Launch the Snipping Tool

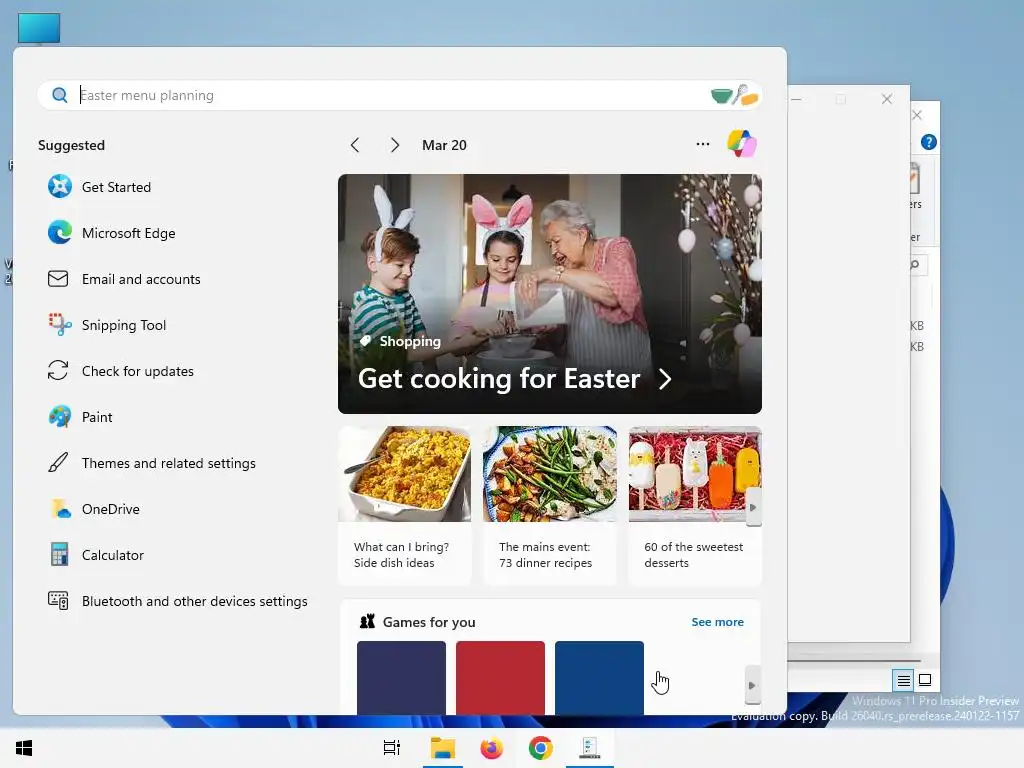123,325
